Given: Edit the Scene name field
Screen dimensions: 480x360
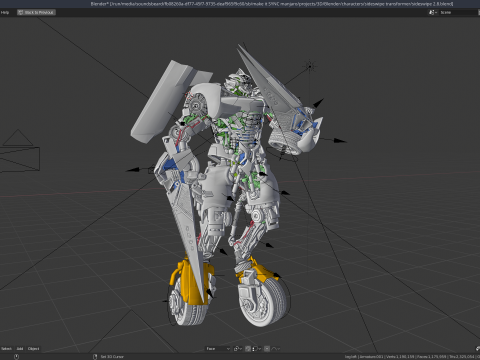Looking at the screenshot, I should click(459, 12).
